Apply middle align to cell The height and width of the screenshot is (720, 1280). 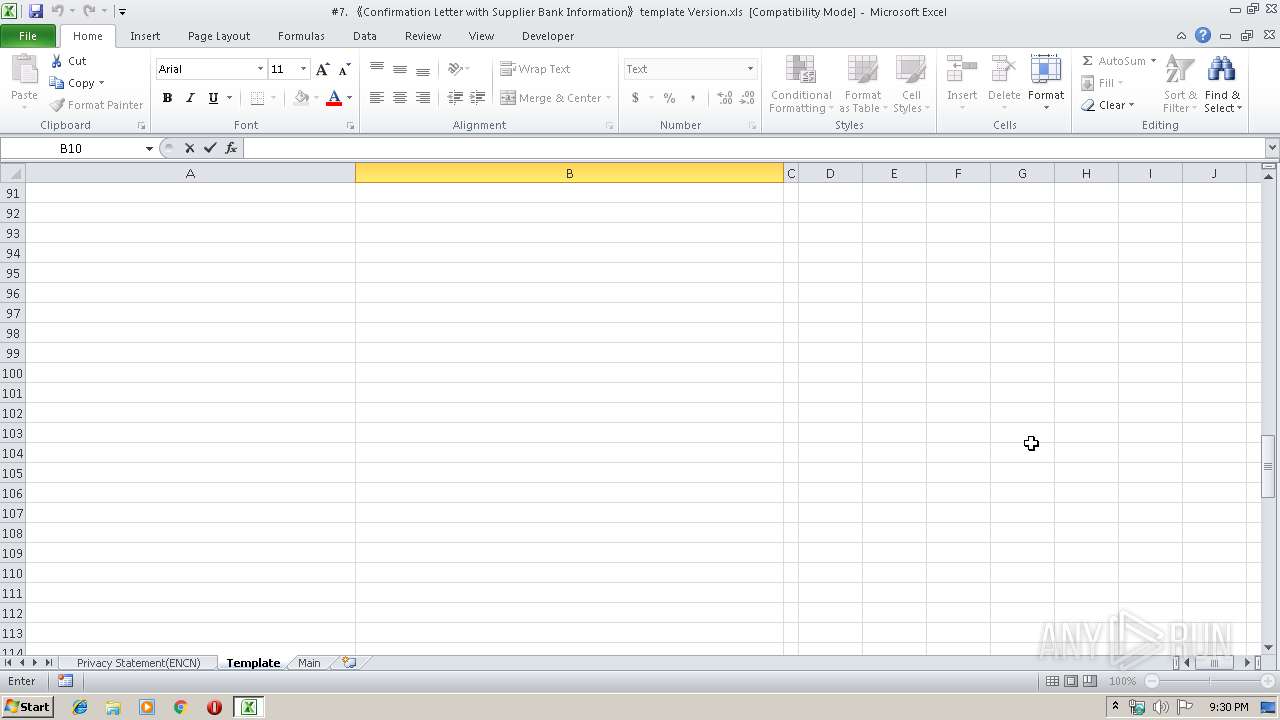[x=400, y=69]
